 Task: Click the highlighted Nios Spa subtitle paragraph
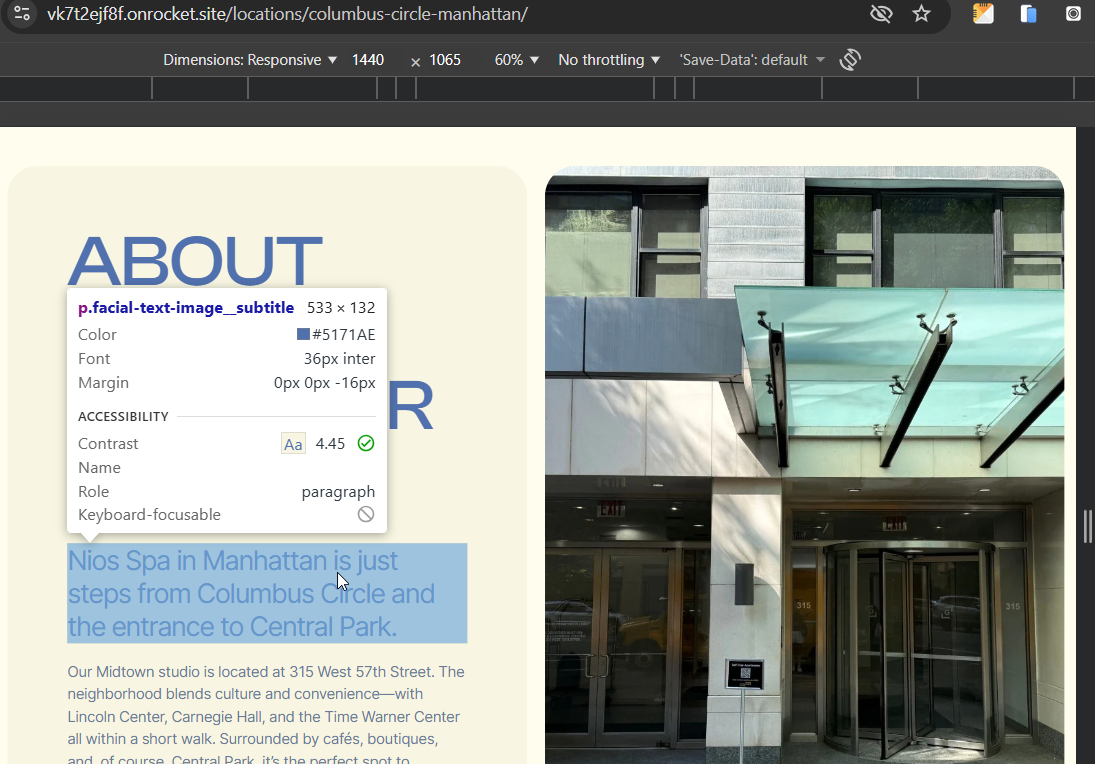click(267, 593)
